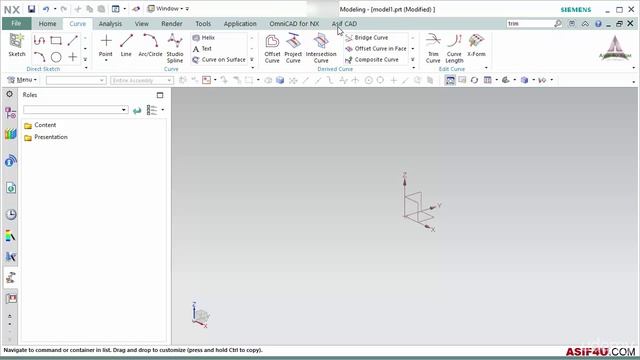Image resolution: width=640 pixels, height=360 pixels.
Task: Choose the Text curve command
Action: 202,49
